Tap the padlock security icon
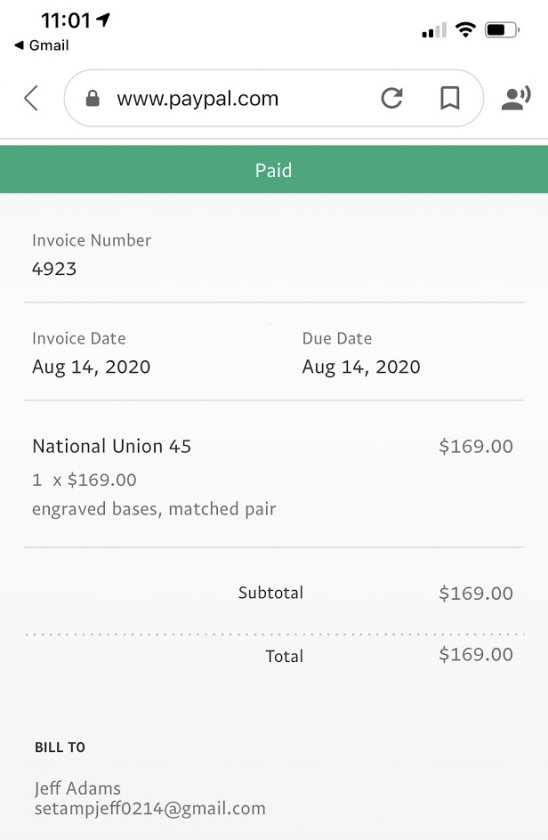Screen dimensions: 548x840 coord(93,99)
